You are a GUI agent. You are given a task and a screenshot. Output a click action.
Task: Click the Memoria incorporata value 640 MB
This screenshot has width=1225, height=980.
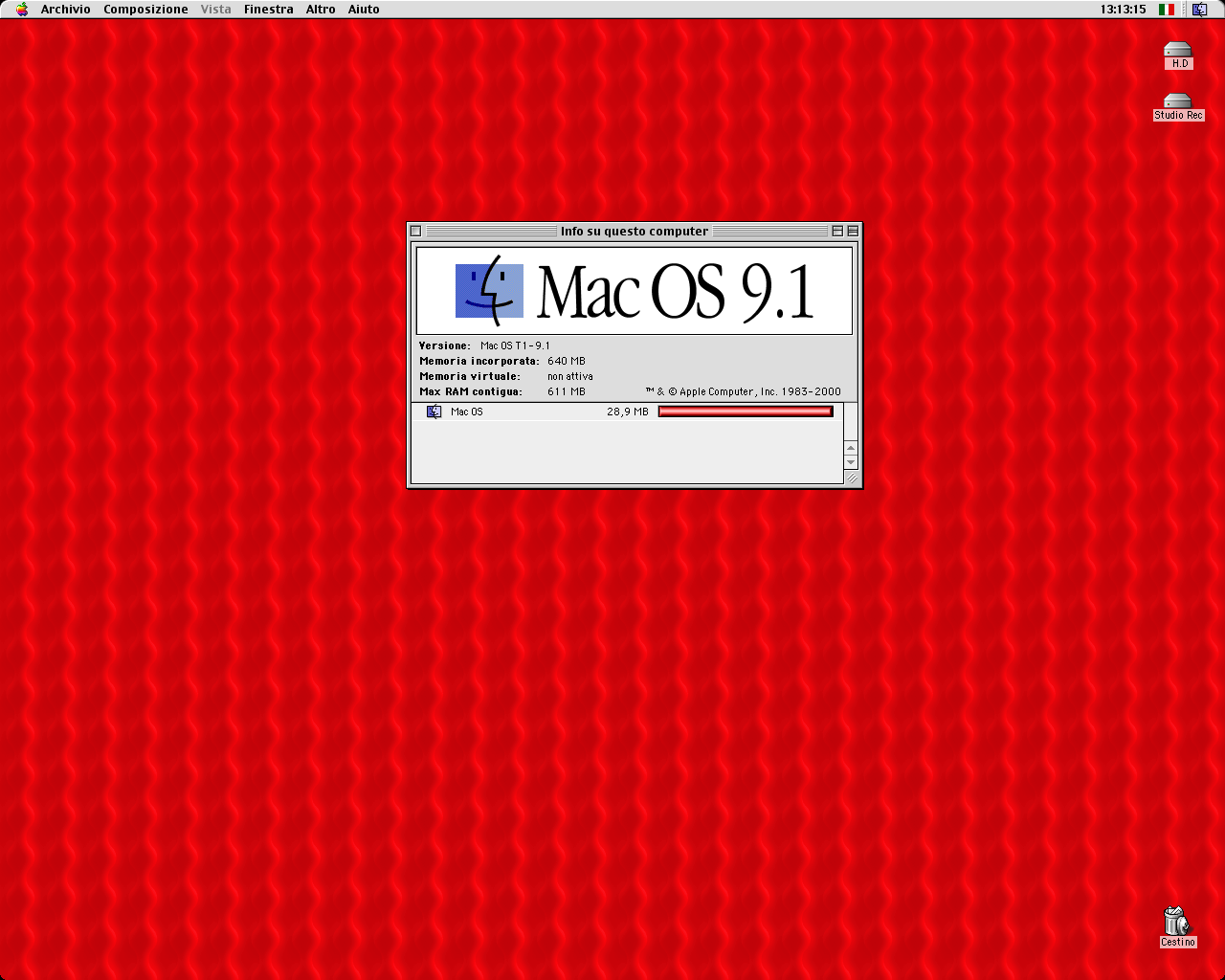(x=567, y=361)
